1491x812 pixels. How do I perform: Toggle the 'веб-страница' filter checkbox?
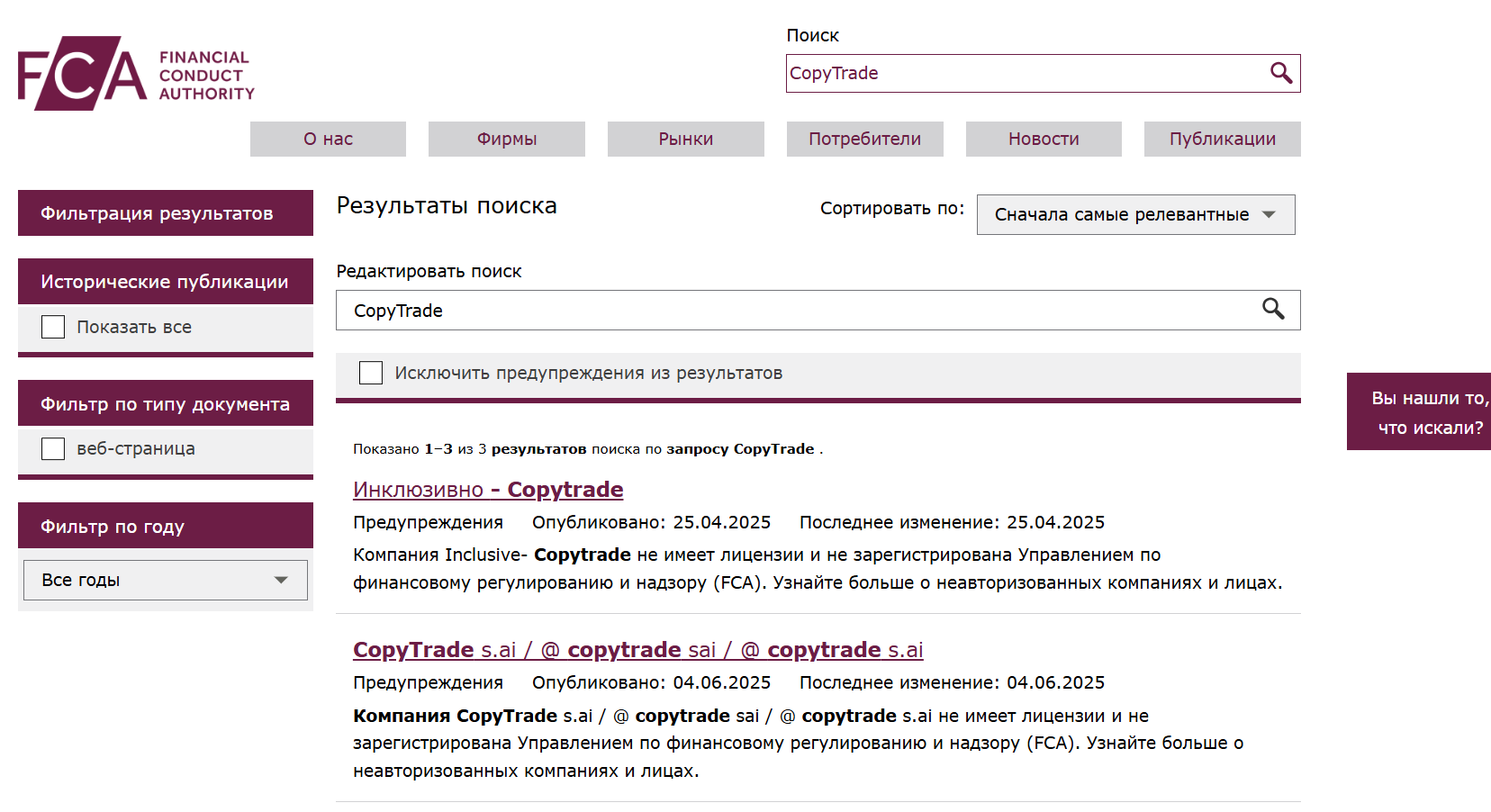[53, 448]
